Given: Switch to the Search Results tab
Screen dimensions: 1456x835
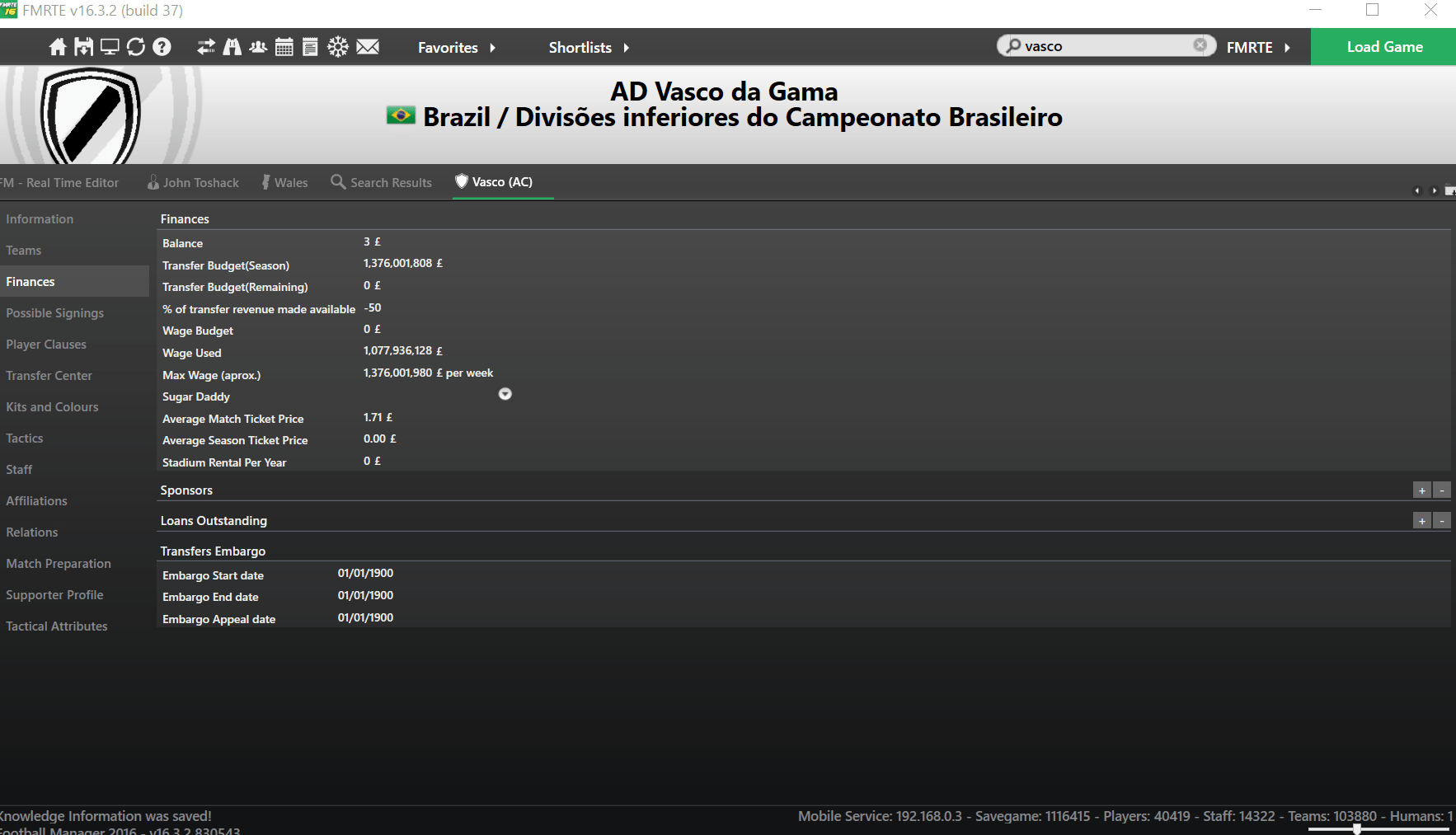Looking at the screenshot, I should coord(382,182).
